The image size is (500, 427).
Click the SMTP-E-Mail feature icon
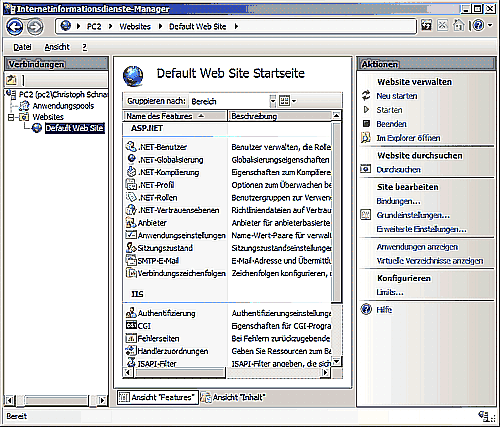(131, 260)
